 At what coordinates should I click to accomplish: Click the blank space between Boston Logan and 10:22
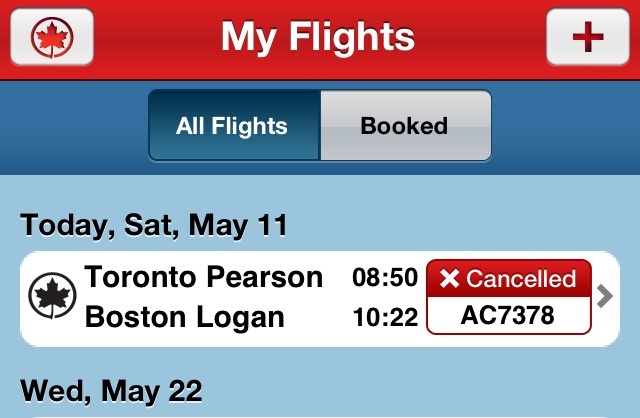click(x=318, y=318)
